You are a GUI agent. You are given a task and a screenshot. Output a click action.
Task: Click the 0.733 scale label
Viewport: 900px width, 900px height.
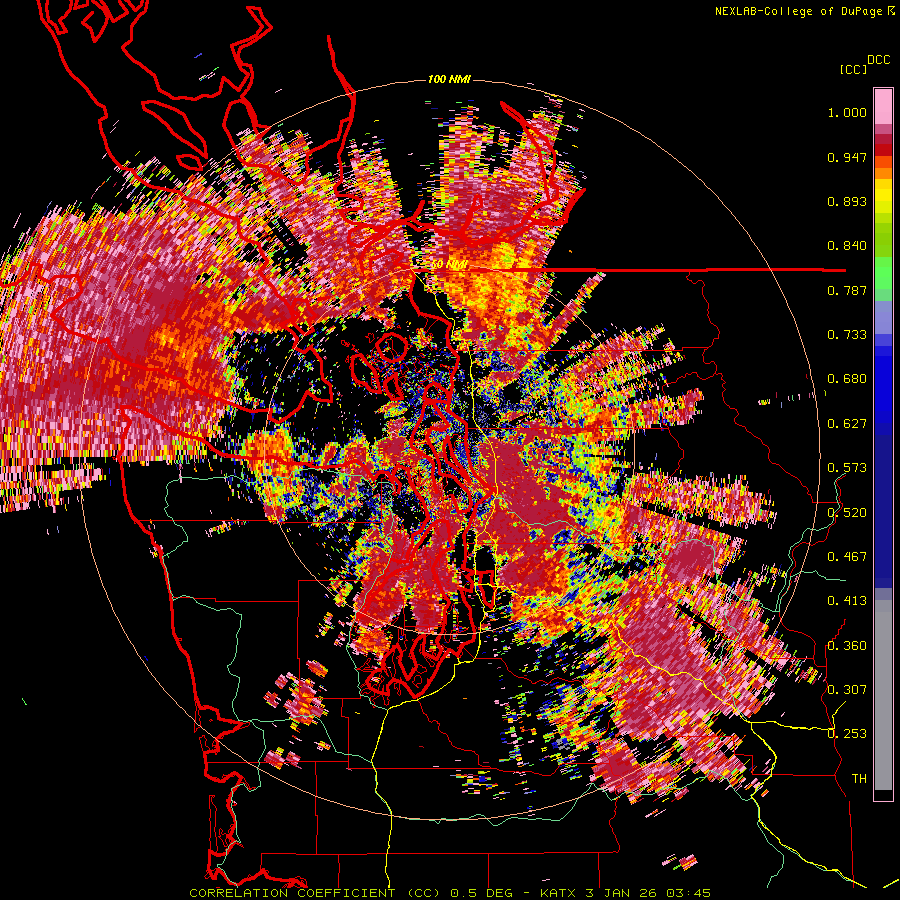pyautogui.click(x=847, y=335)
